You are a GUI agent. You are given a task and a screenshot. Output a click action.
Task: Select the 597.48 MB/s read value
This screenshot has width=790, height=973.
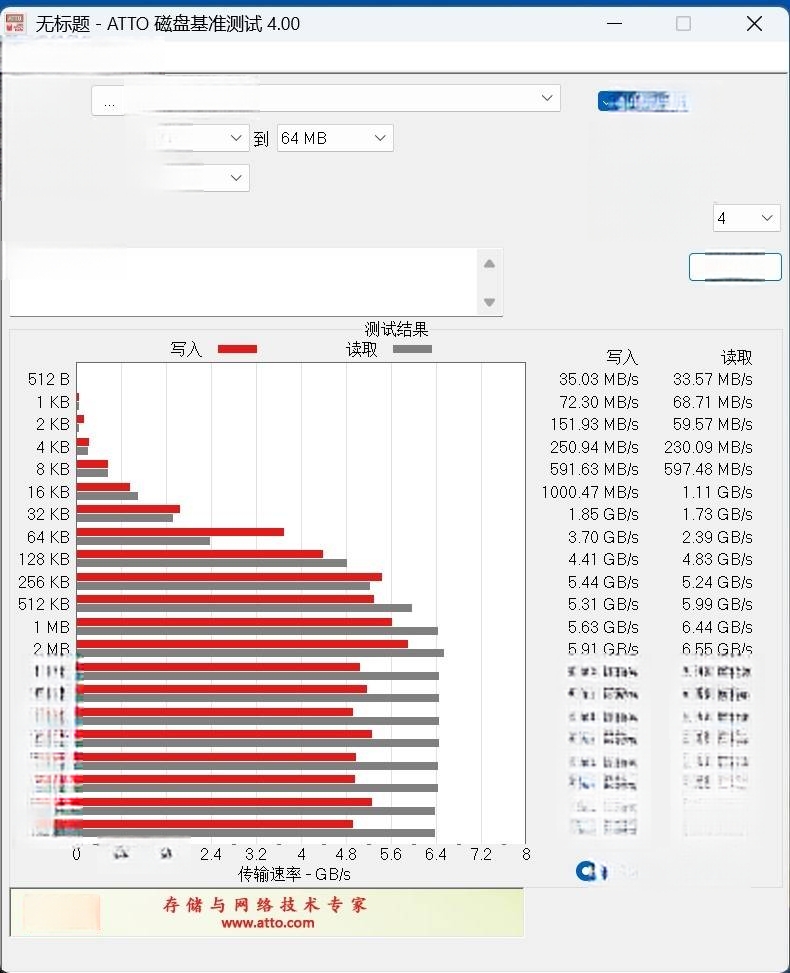point(708,469)
